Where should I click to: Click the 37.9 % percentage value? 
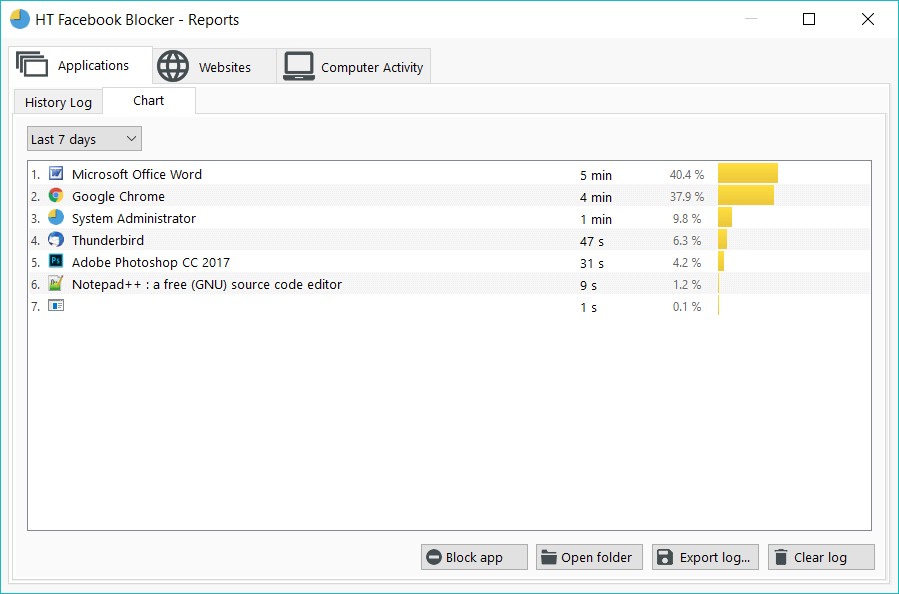pos(687,197)
